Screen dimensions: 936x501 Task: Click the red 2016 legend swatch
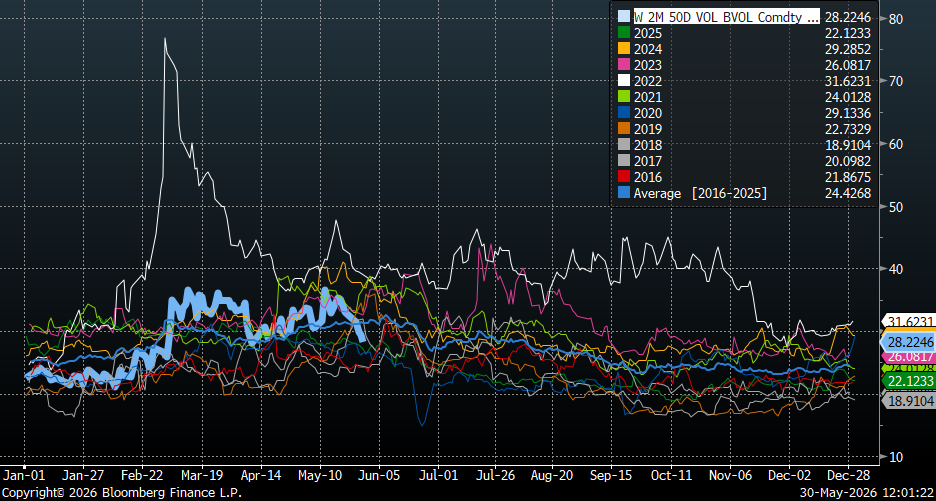(x=623, y=177)
